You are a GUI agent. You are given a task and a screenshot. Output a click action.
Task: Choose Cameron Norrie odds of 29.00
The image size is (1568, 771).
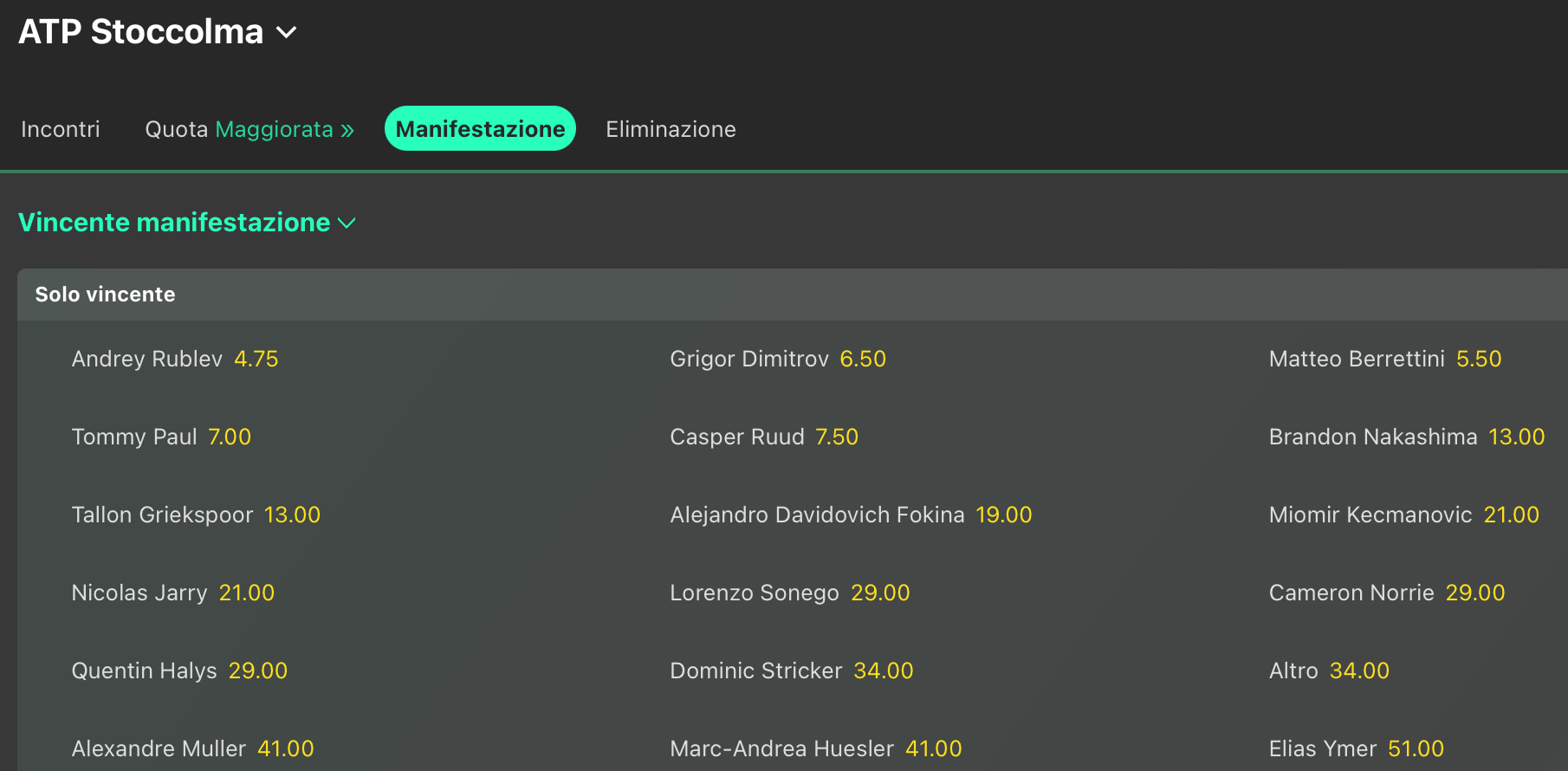point(1386,593)
